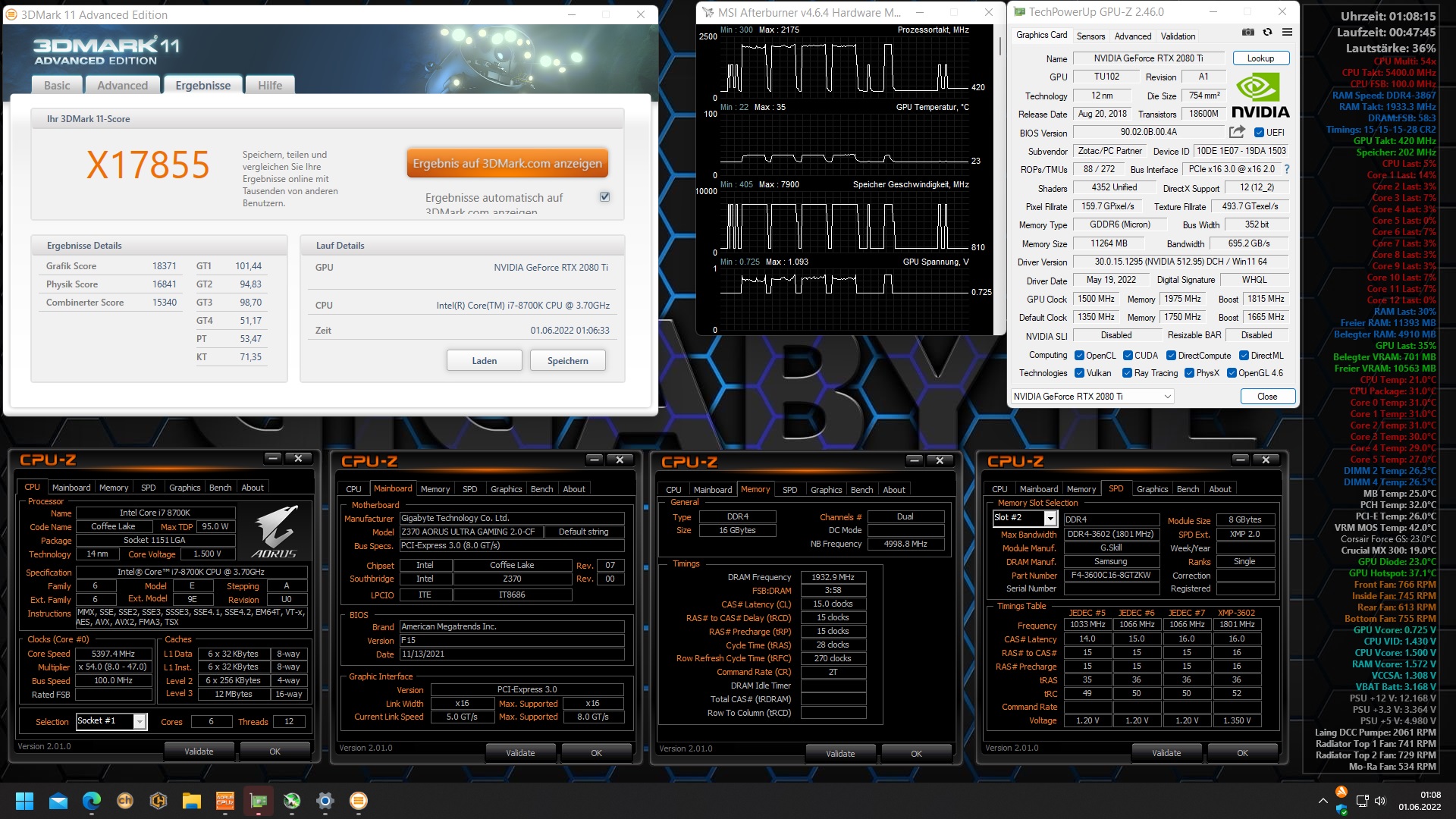Open the Windows Start menu
This screenshot has width=1456, height=819.
click(x=24, y=801)
